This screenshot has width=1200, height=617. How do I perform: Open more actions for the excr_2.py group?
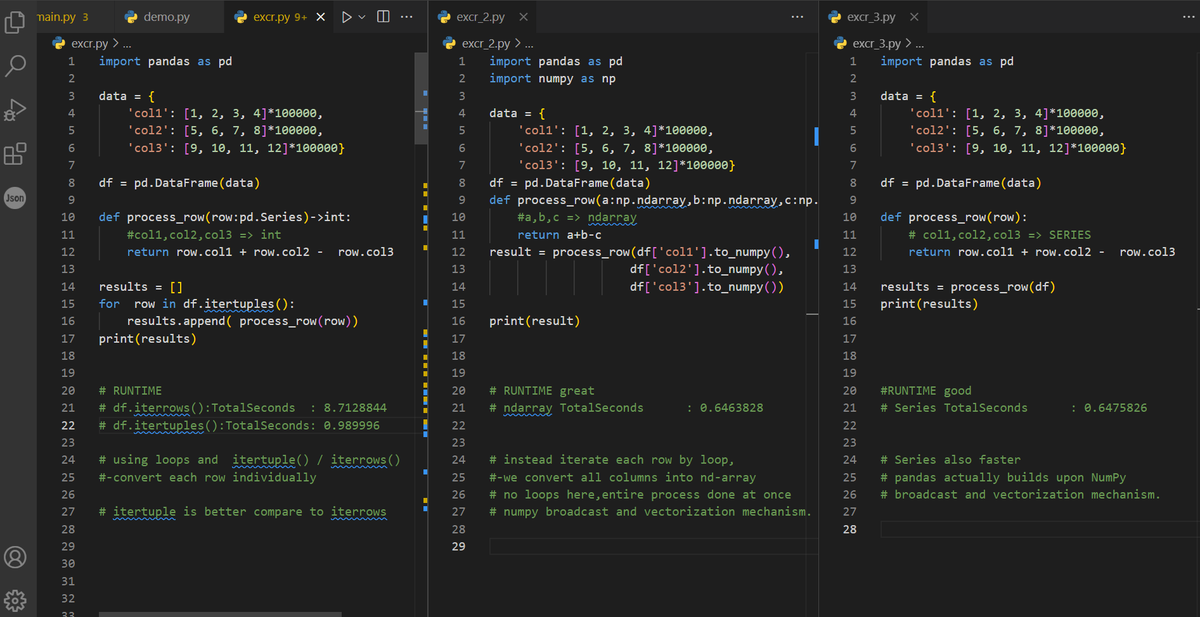click(x=797, y=17)
